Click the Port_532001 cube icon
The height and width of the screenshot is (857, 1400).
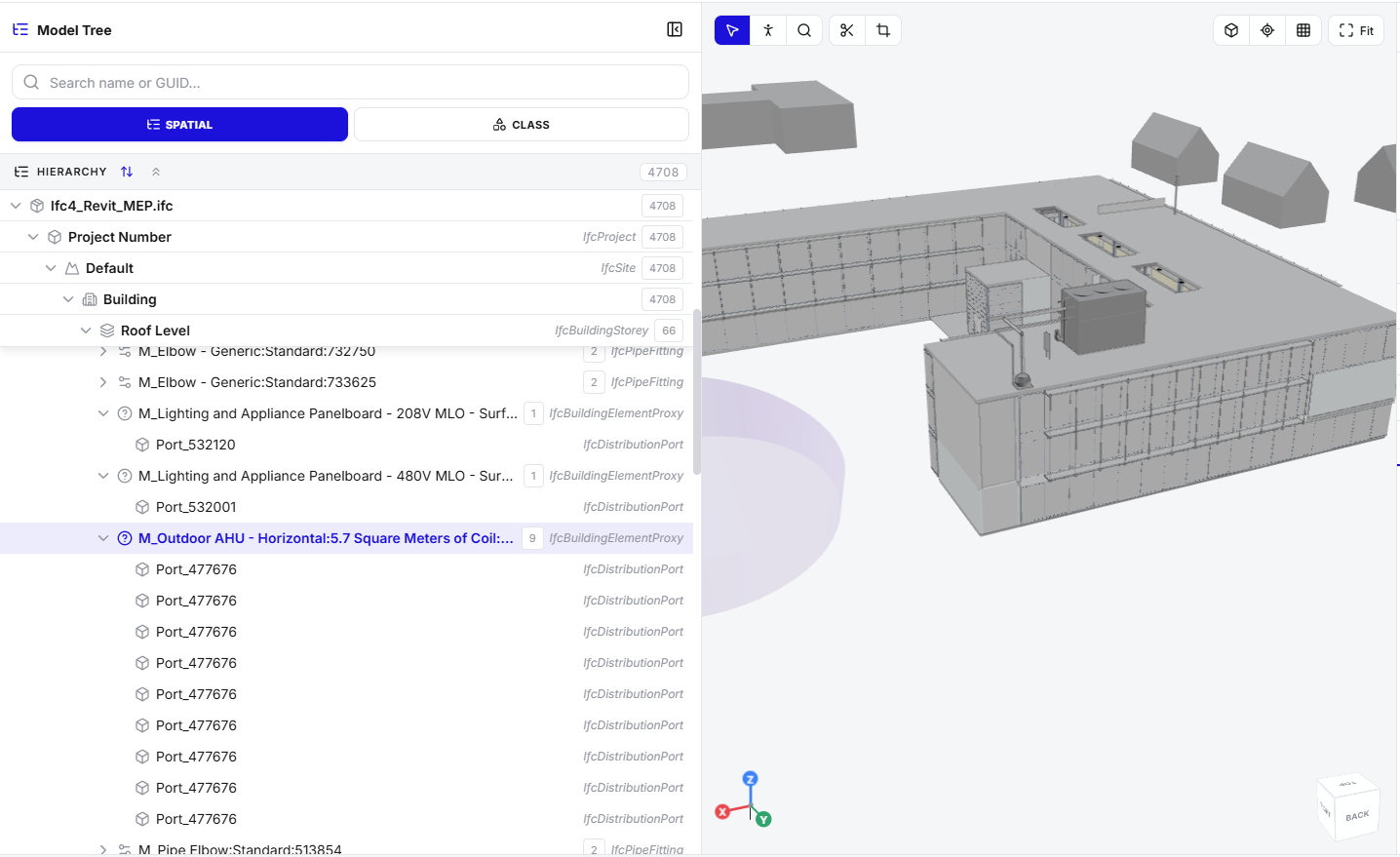click(142, 507)
